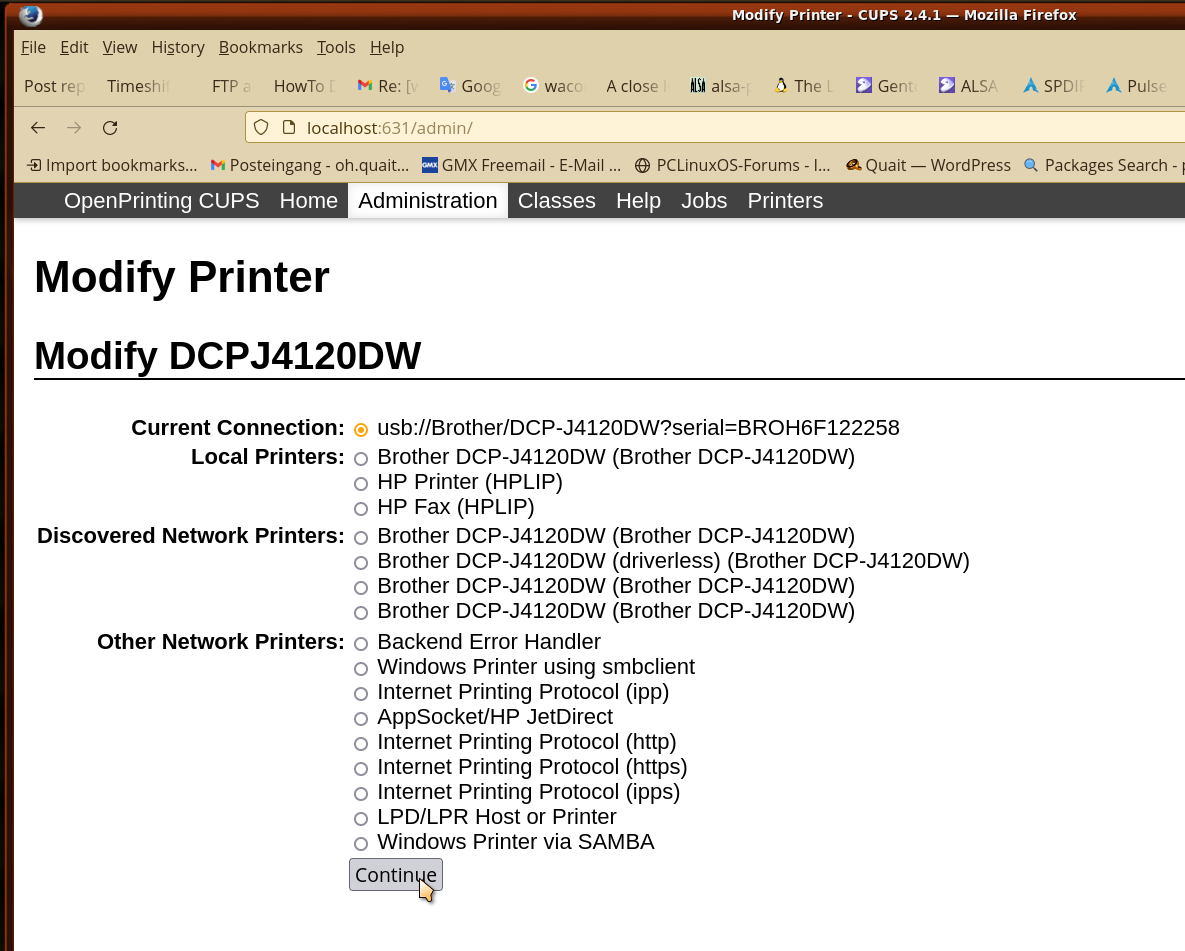
Task: Open the Bookmarks menu in the menu bar
Action: point(260,47)
